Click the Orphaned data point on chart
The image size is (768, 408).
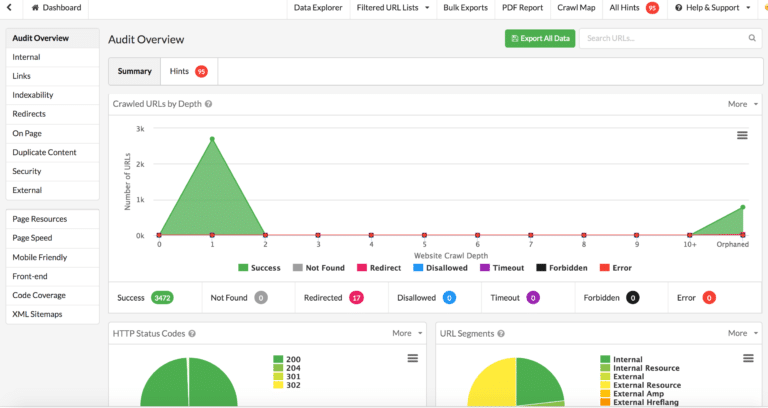coord(743,207)
